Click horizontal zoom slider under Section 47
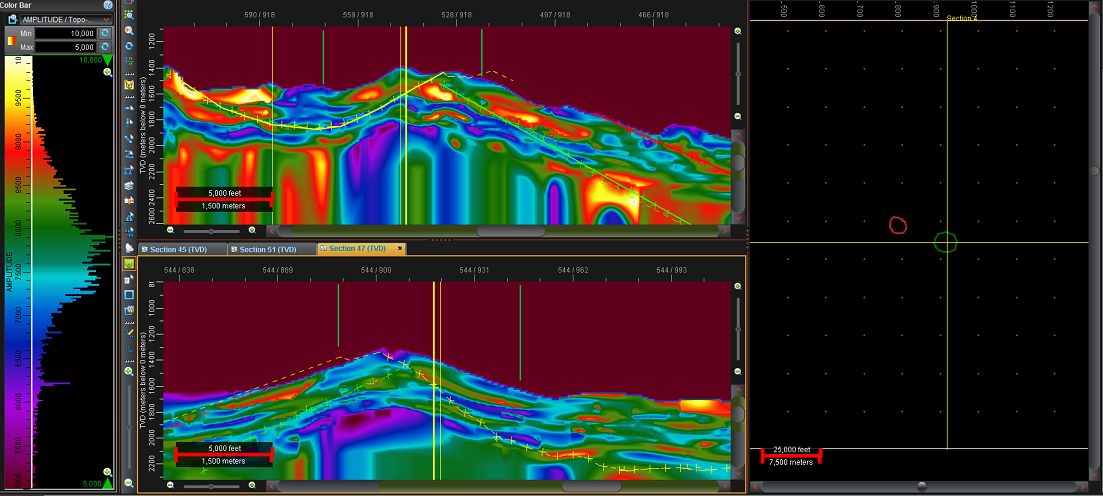This screenshot has width=1103, height=496. (211, 485)
